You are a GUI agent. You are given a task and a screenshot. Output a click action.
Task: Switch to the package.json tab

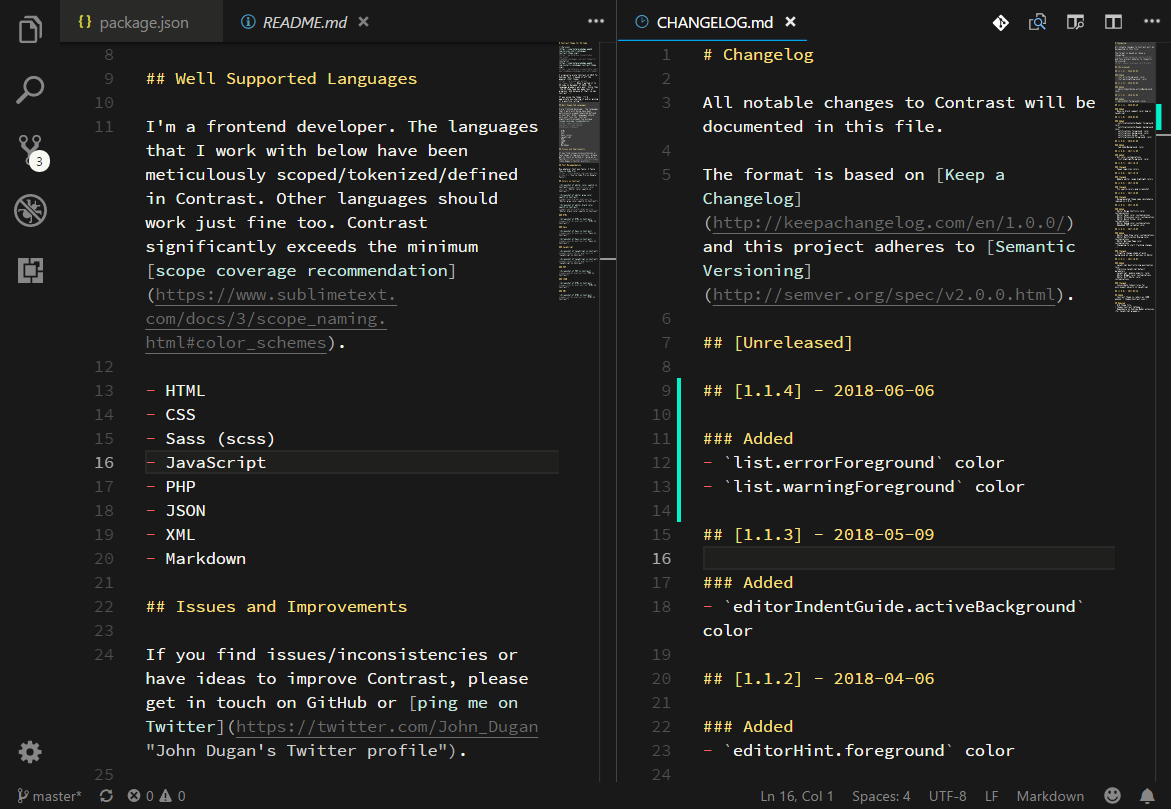[141, 22]
